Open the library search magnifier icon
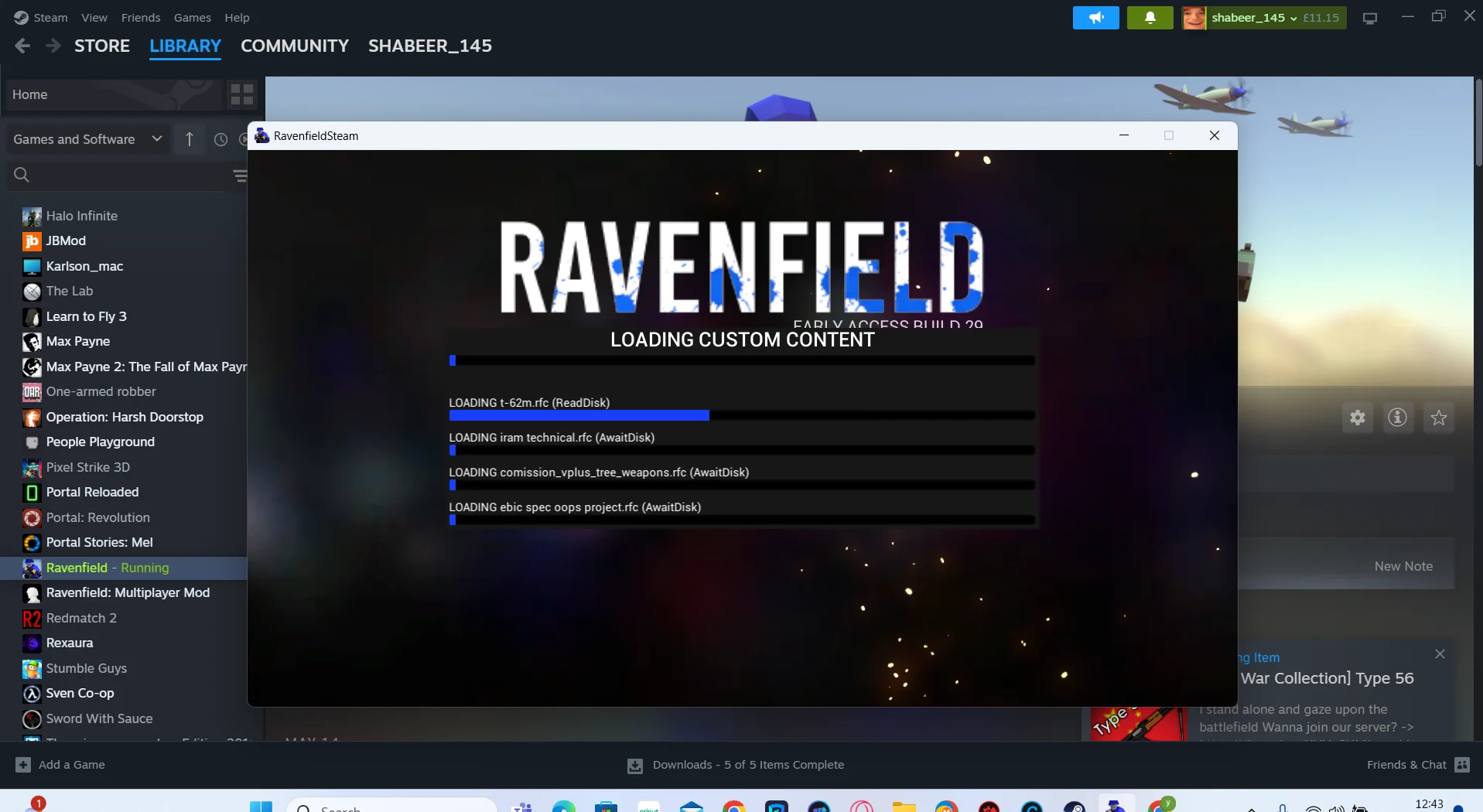Screen dimensions: 1483x812 tap(22, 175)
